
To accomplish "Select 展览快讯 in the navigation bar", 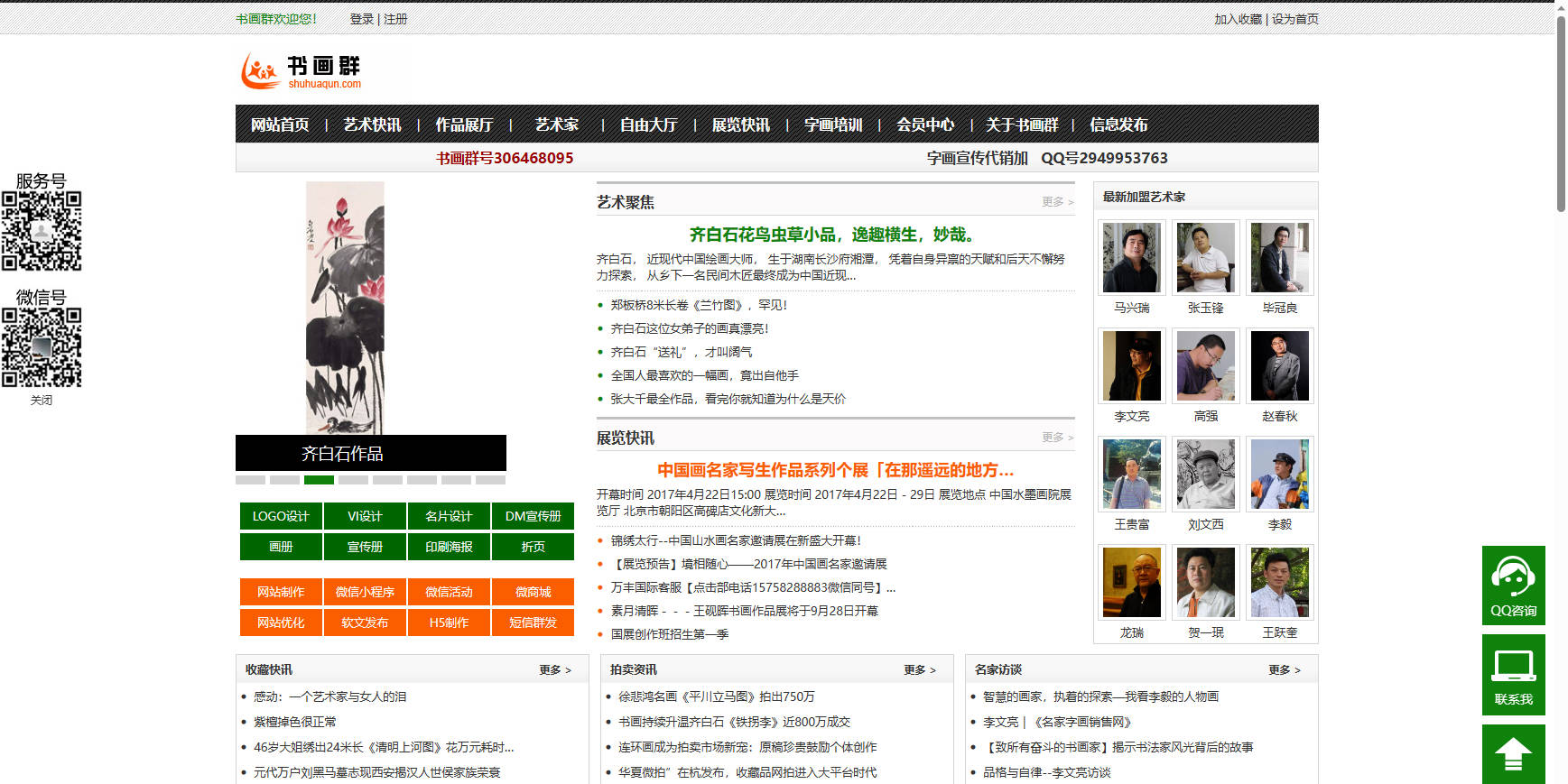I will click(x=740, y=125).
